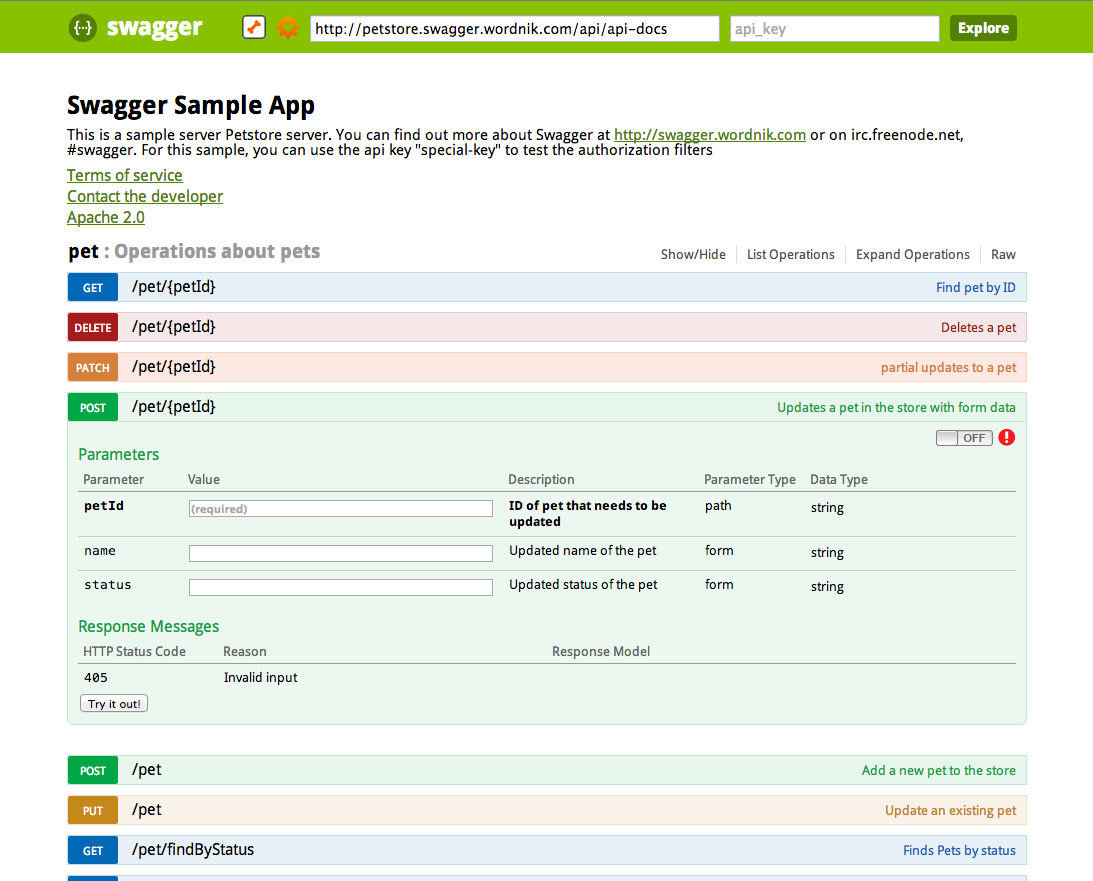Click 'Updated name of the pet' description
The height and width of the screenshot is (881, 1093).
[x=583, y=551]
